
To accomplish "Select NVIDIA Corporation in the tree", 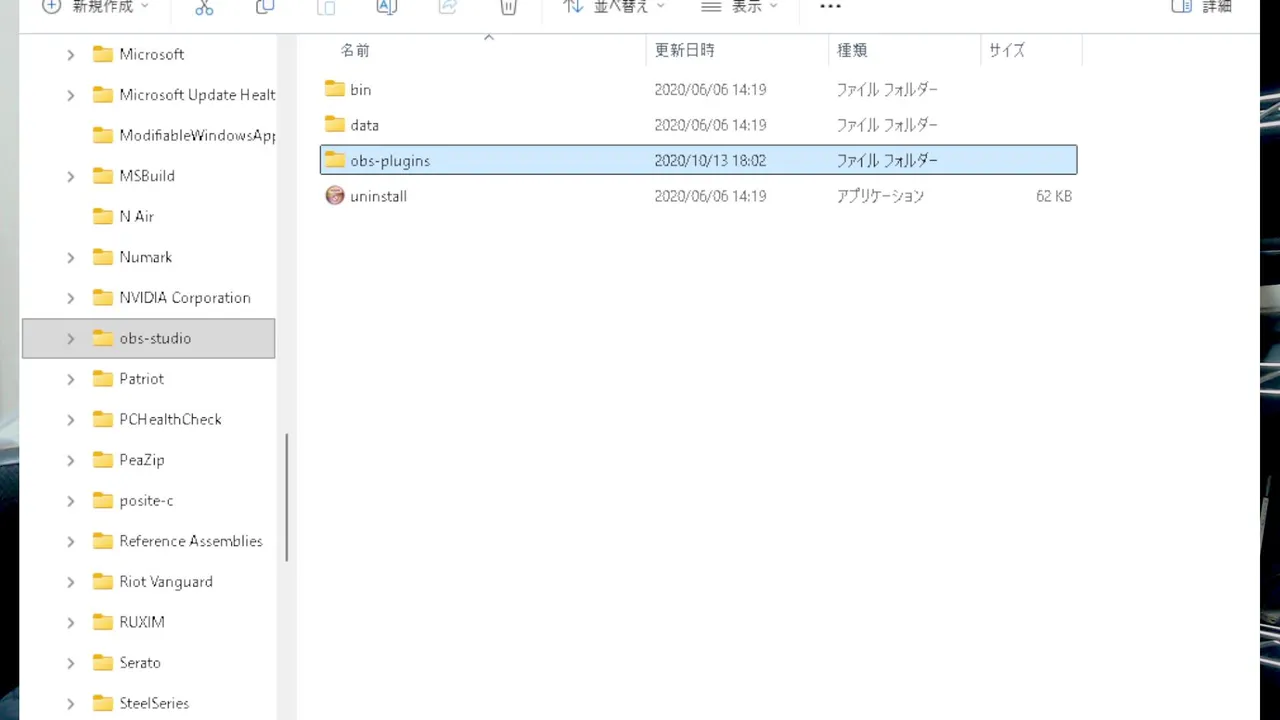I will click(185, 298).
